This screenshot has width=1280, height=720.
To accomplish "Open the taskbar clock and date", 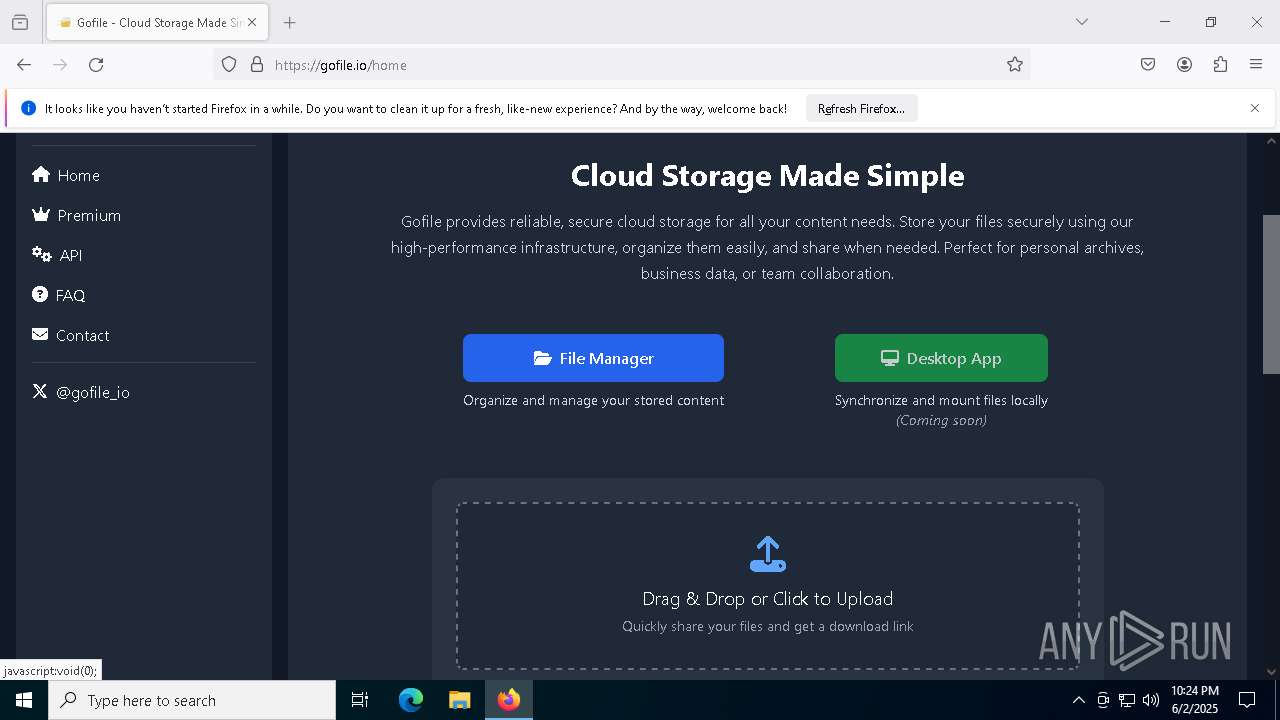I will tap(1195, 700).
